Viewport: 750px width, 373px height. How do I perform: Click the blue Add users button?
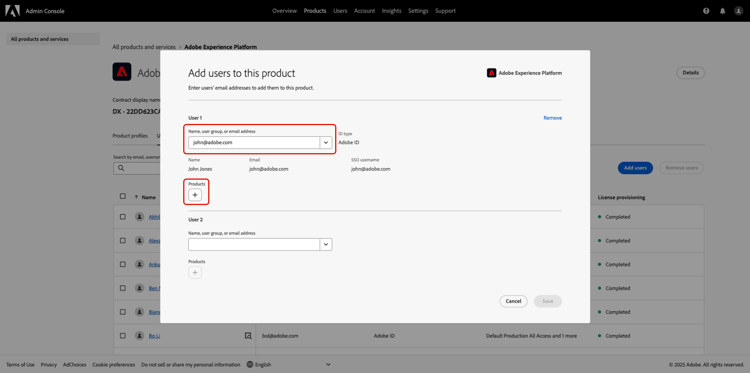point(635,168)
